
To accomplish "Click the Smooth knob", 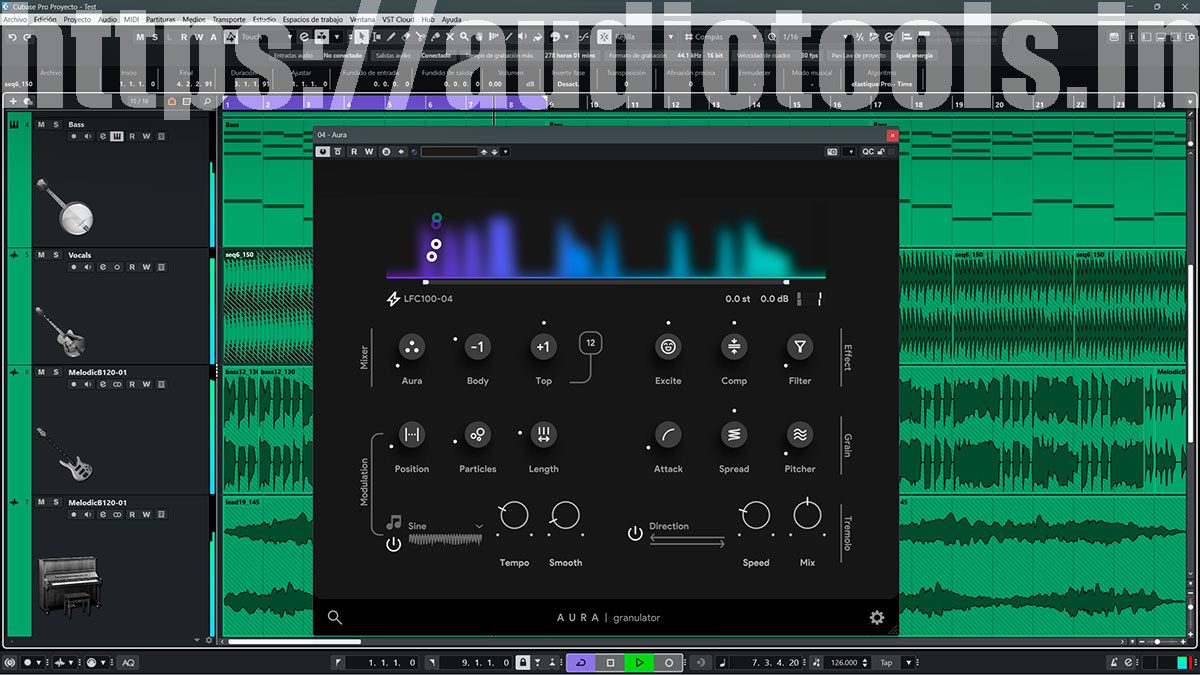I will (565, 515).
